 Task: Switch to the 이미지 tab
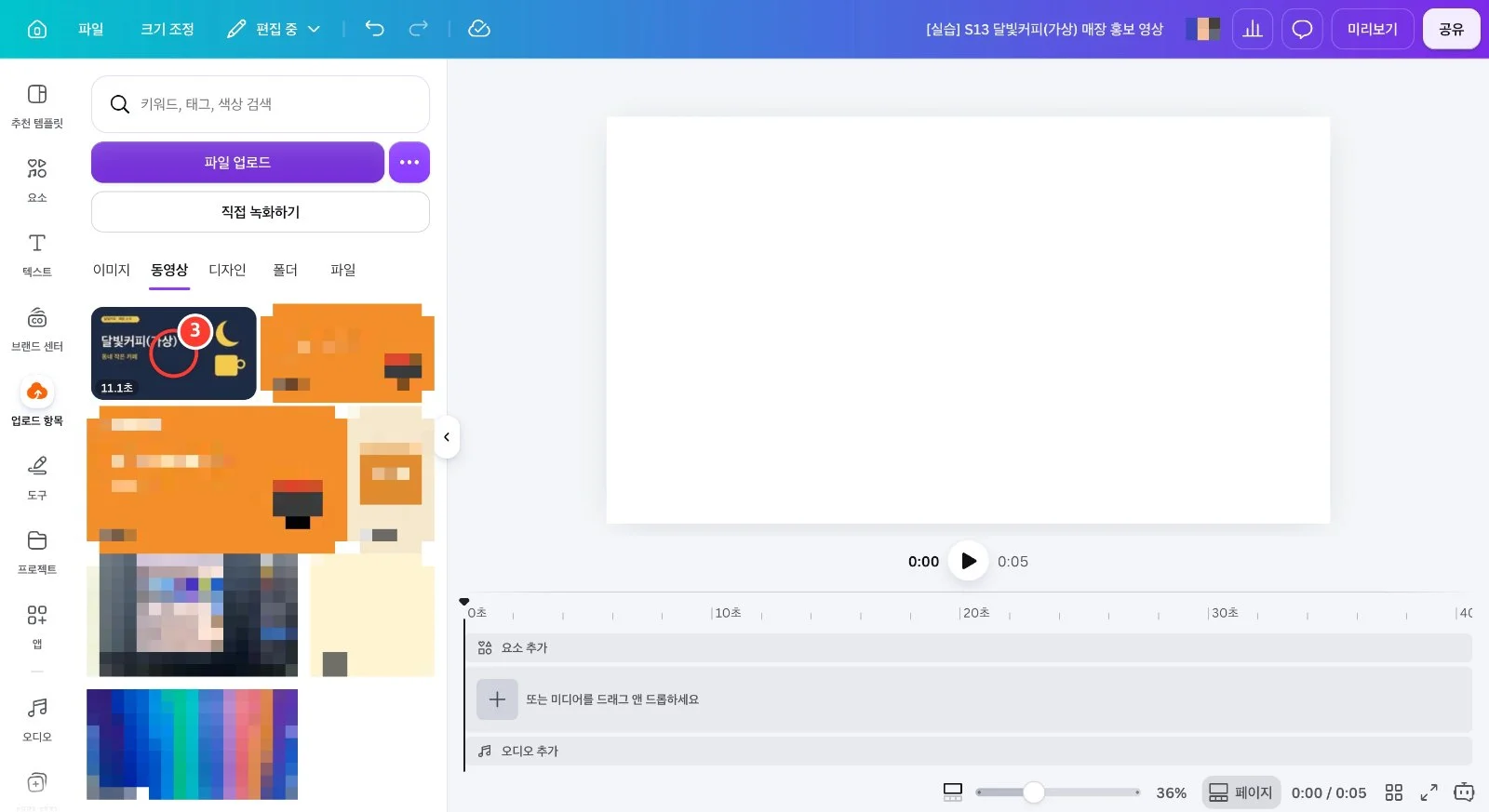pos(112,270)
